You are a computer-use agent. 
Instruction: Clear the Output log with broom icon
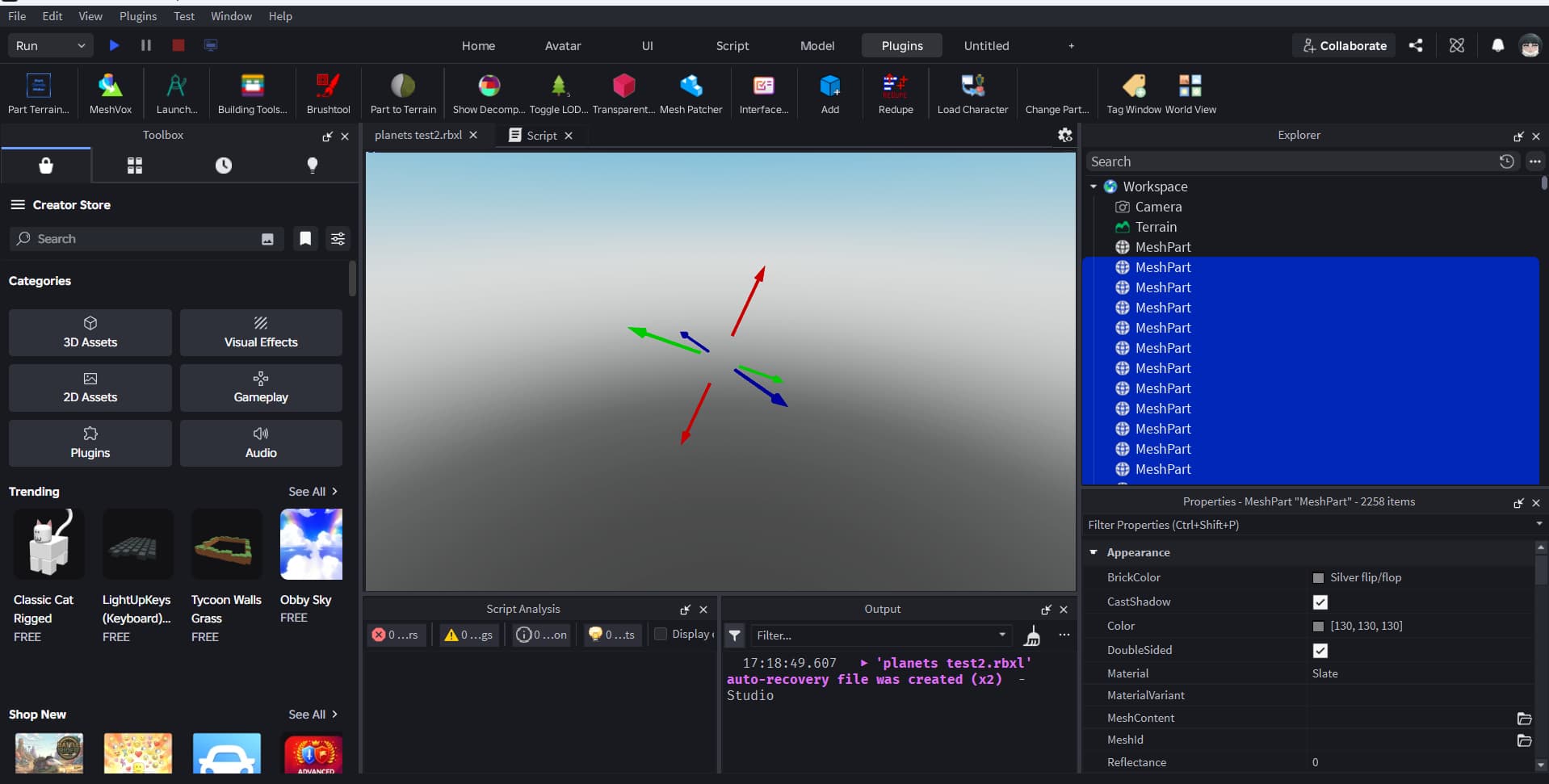[x=1032, y=636]
